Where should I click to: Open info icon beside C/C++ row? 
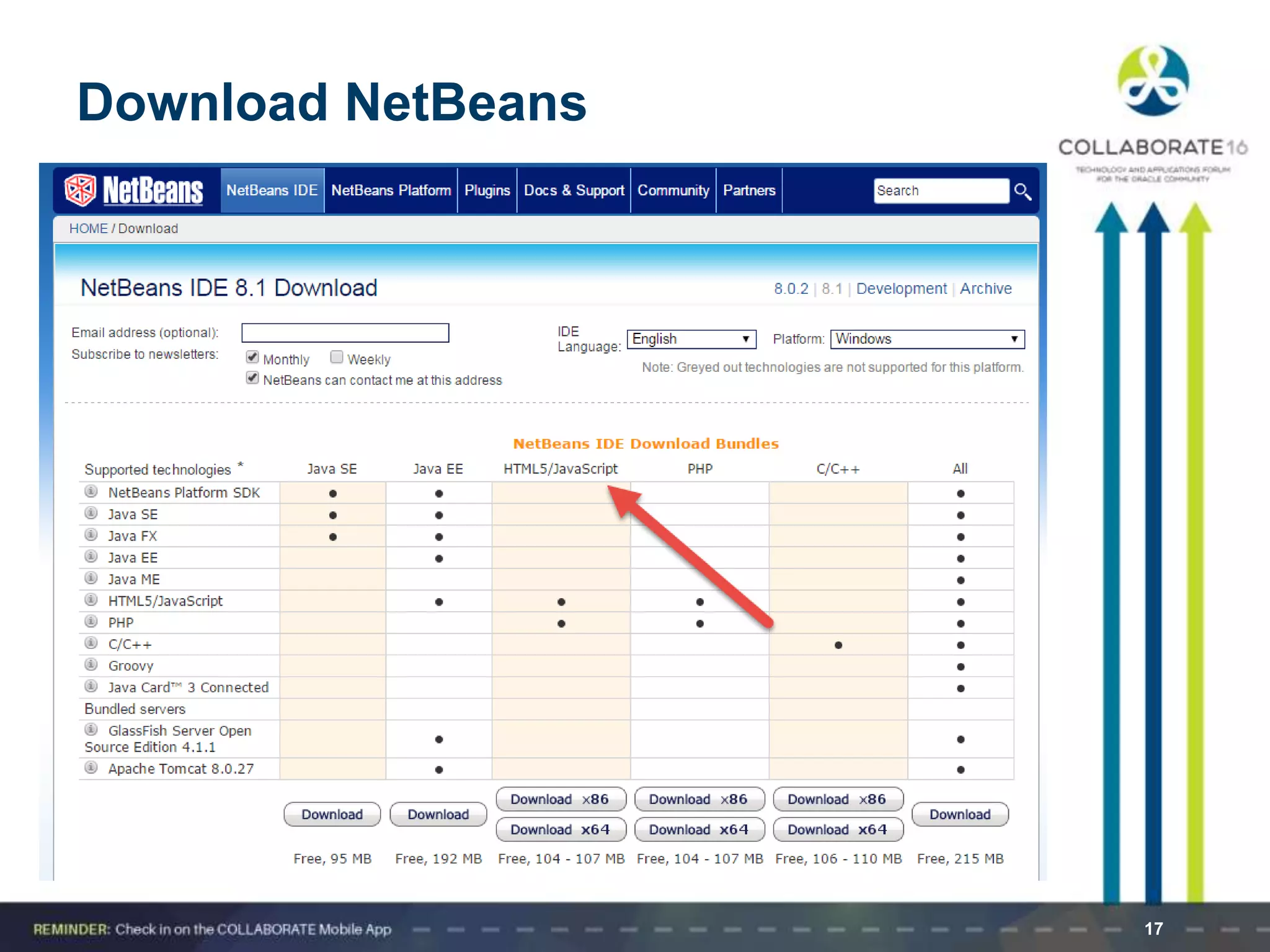pos(91,643)
